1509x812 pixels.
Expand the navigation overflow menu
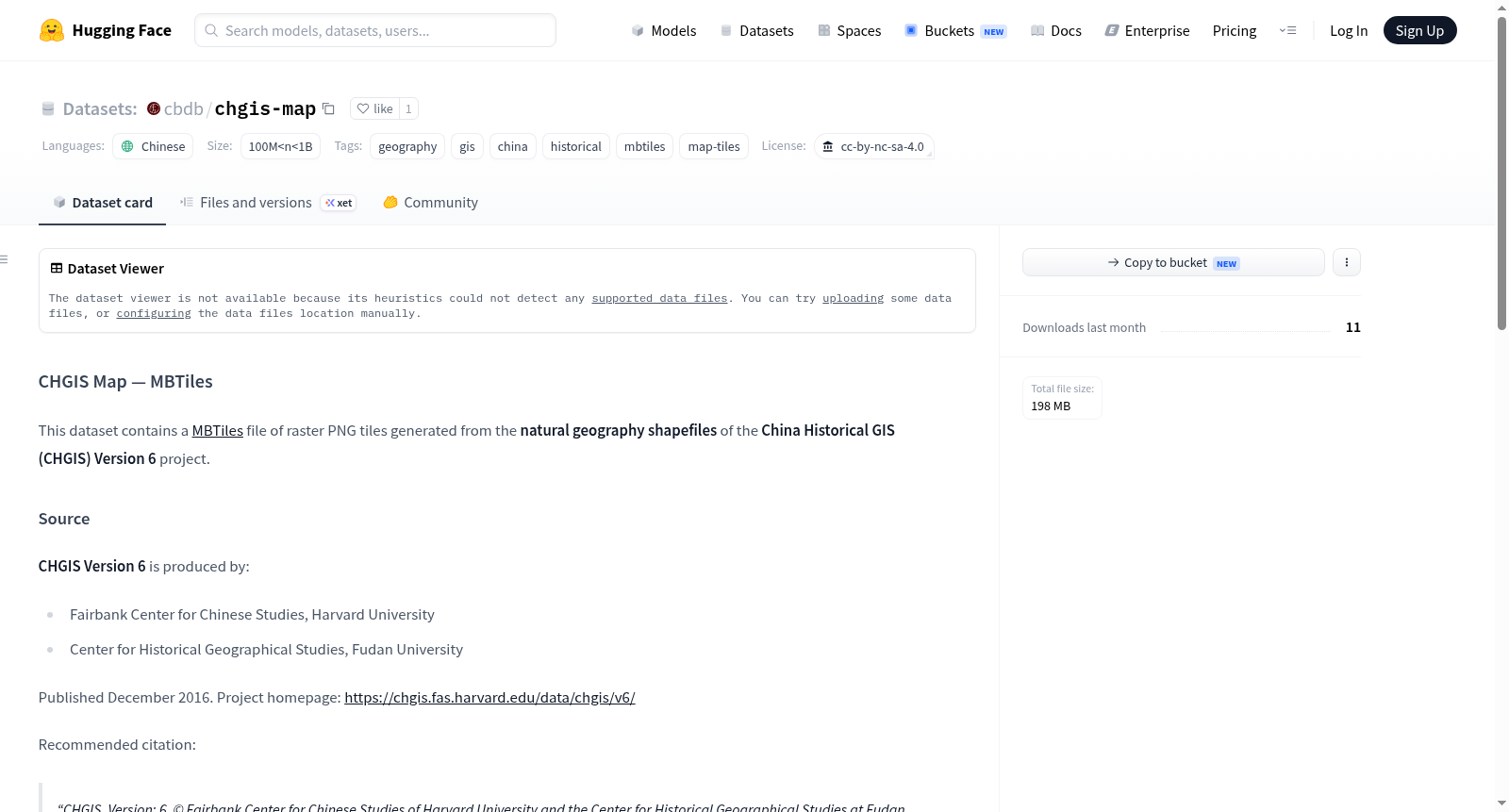coord(1287,30)
